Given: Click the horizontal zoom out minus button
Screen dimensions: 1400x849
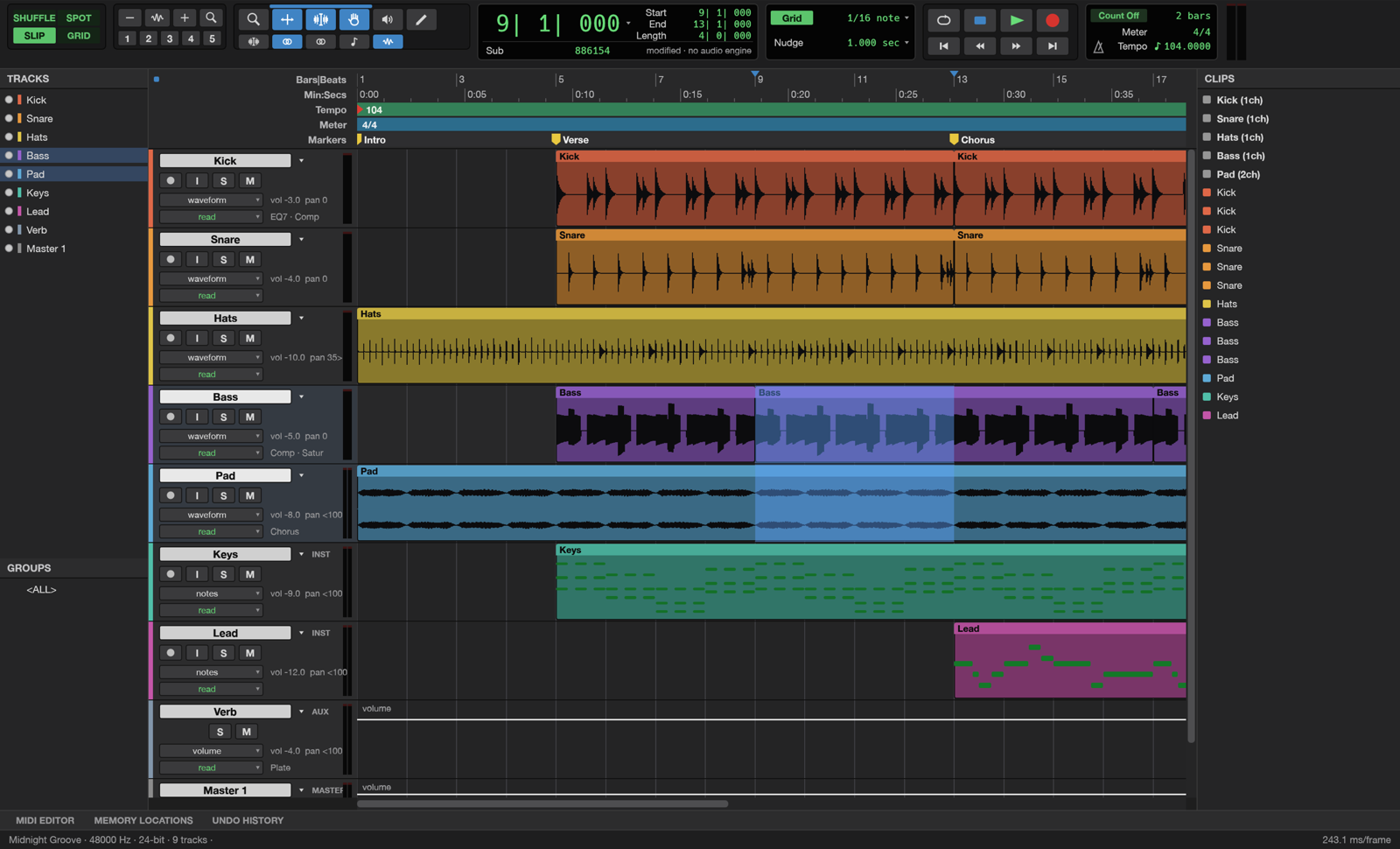Looking at the screenshot, I should [129, 18].
